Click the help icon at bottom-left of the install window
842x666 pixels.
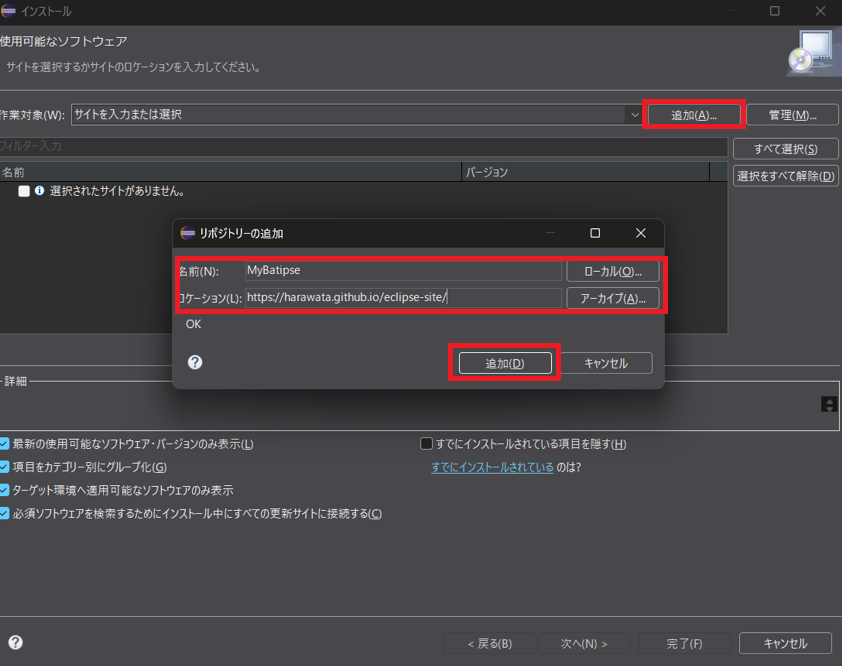[x=15, y=643]
